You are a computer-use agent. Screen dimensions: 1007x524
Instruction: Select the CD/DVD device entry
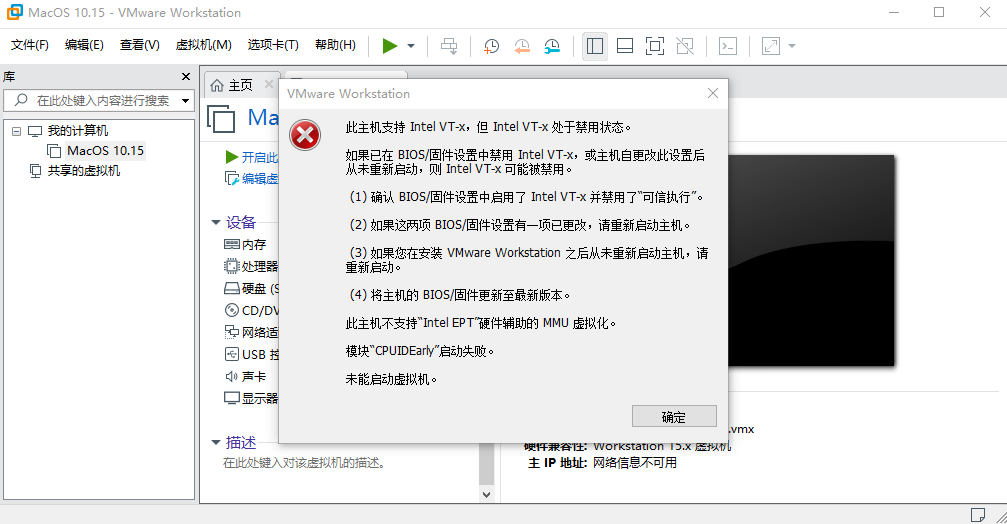point(251,310)
